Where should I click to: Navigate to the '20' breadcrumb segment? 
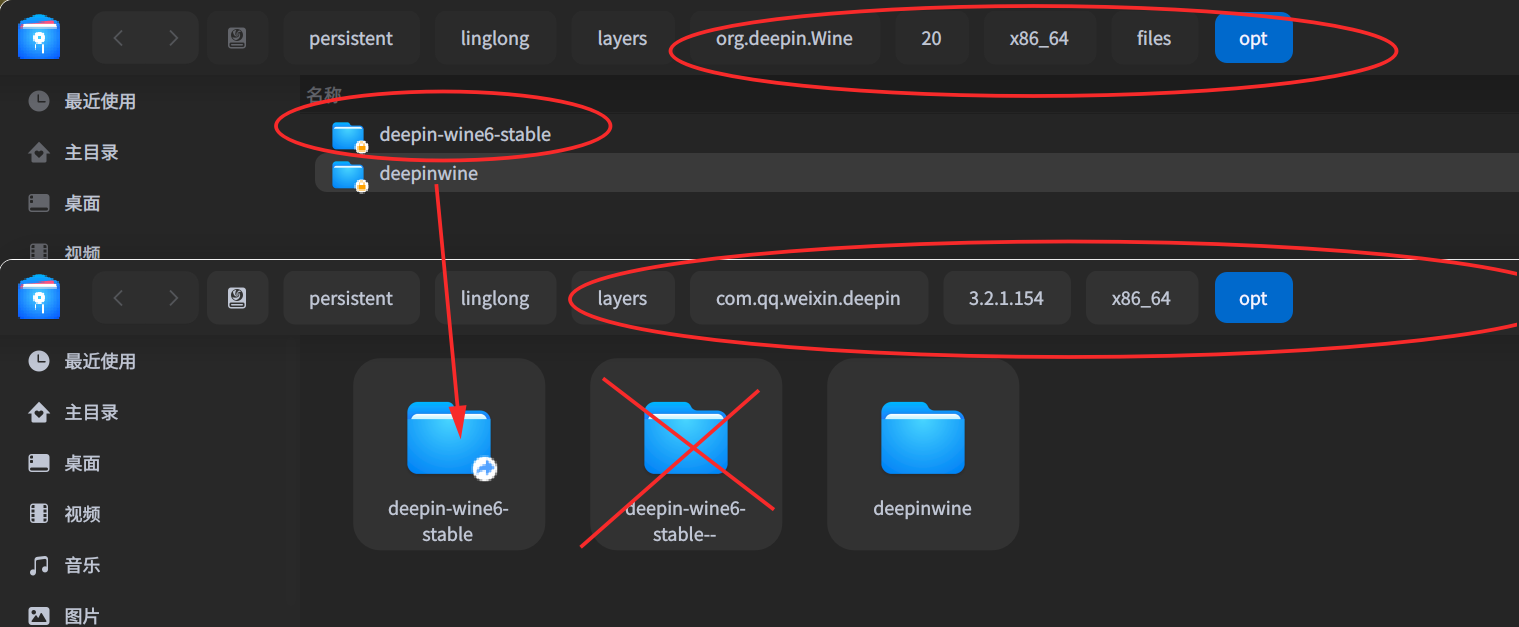pos(931,38)
